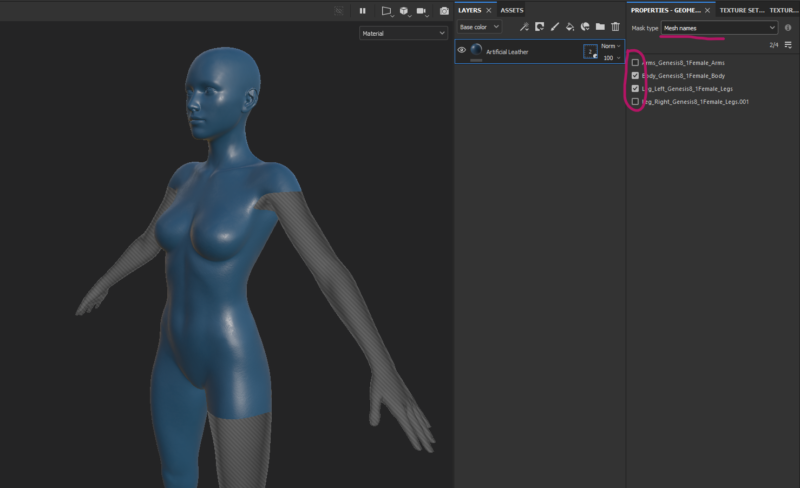Open the selection options list icon beside 2/4
Screen dimensions: 800x488
788,45
